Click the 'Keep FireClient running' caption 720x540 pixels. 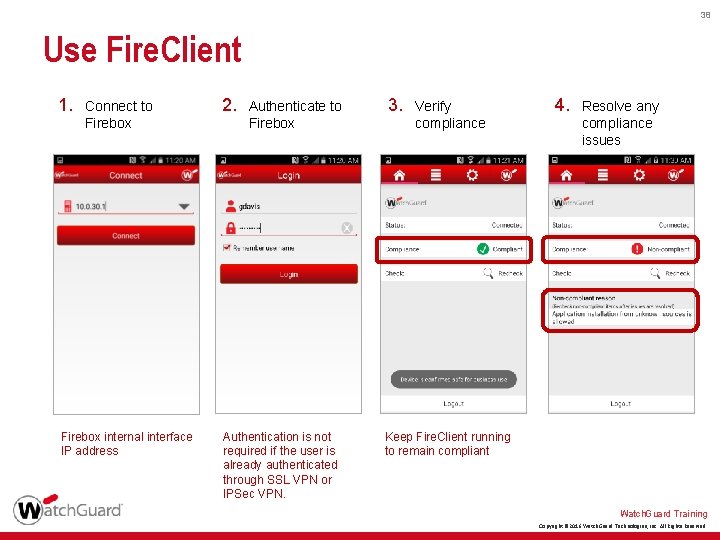click(x=448, y=444)
